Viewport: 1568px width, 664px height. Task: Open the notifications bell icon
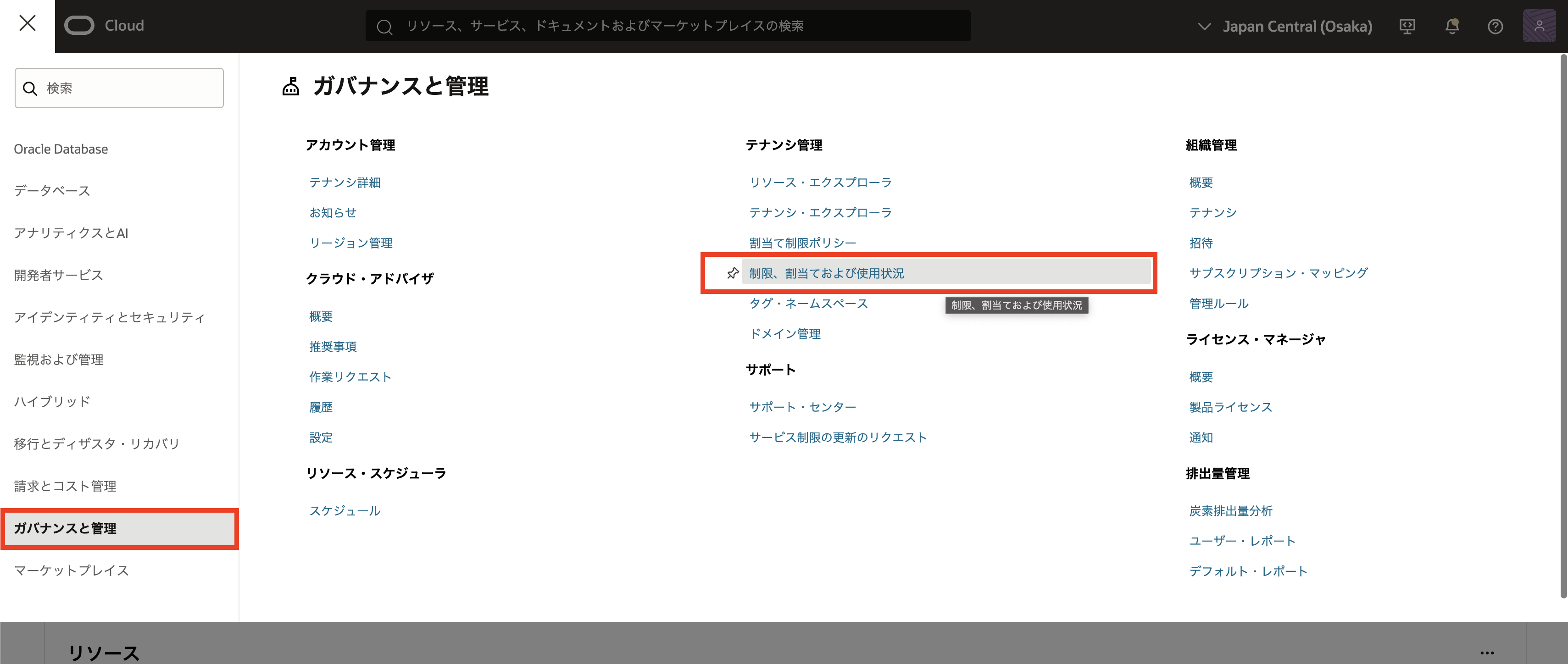point(1452,26)
